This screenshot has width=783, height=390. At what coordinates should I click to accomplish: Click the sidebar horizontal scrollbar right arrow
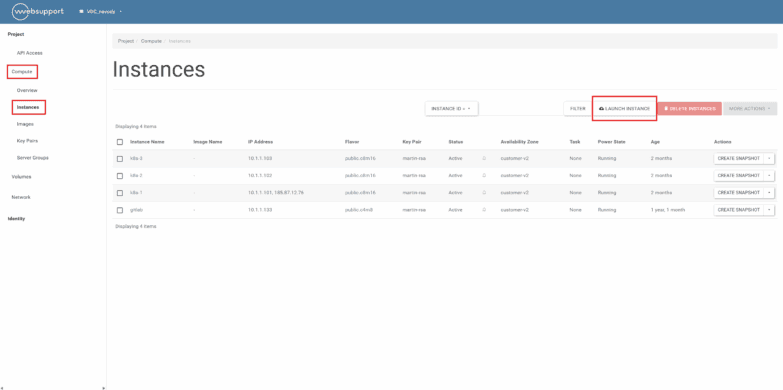click(x=103, y=388)
